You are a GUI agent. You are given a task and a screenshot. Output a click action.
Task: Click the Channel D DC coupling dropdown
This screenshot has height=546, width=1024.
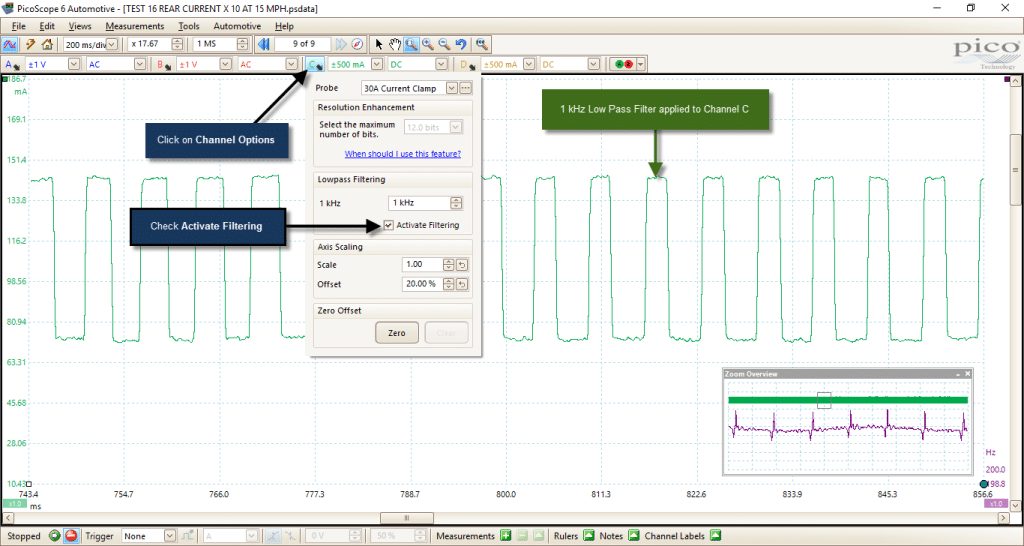point(593,64)
